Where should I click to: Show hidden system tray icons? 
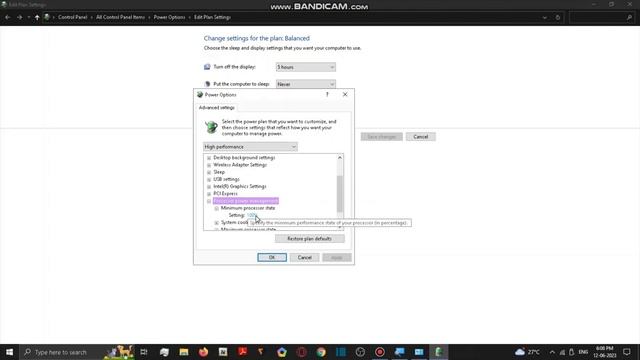pyautogui.click(x=552, y=352)
